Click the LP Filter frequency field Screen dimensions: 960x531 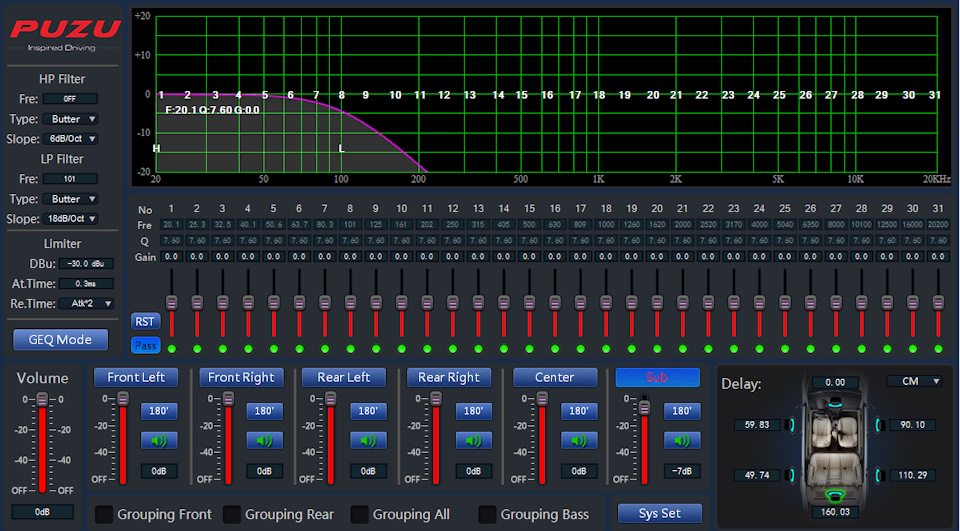[70, 179]
